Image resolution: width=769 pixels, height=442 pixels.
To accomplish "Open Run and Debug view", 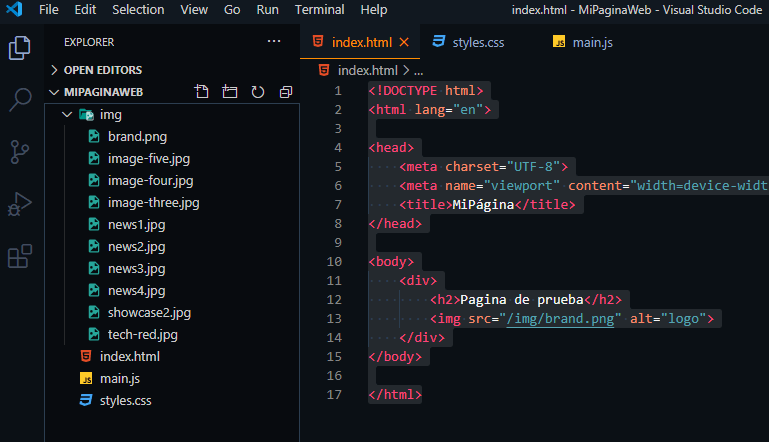I will [x=20, y=204].
